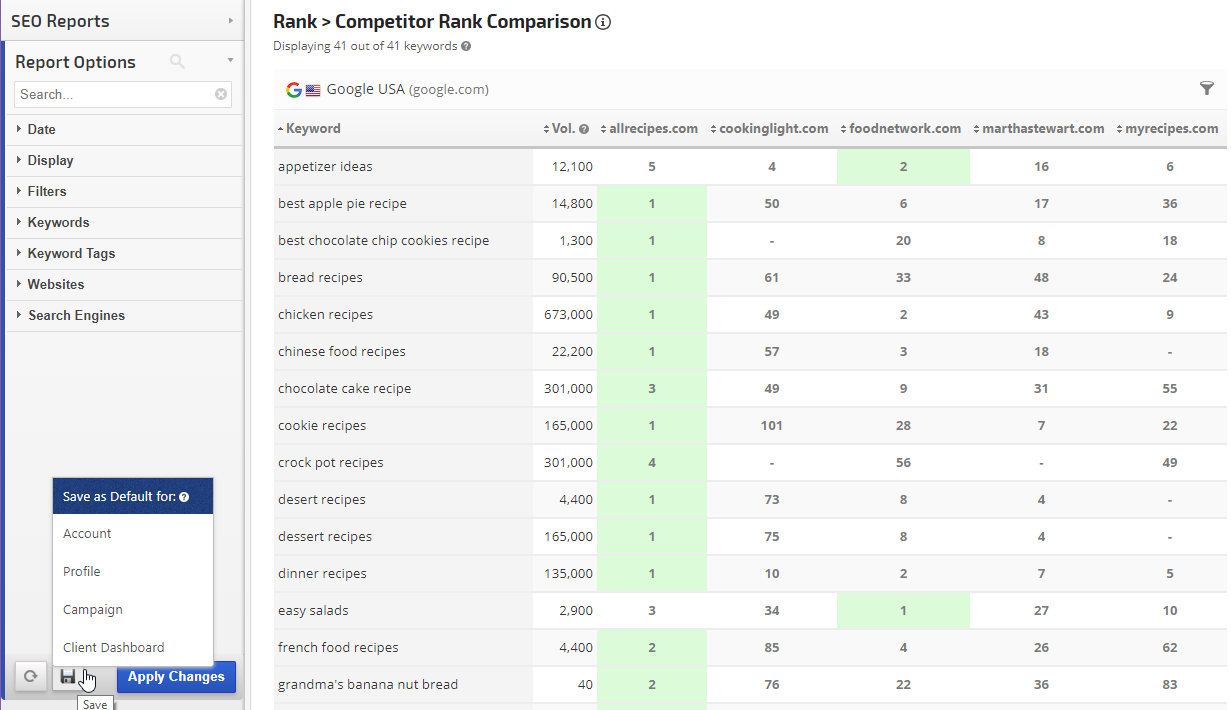Choose Client Dashboard from save menu
The height and width of the screenshot is (710, 1231).
point(113,647)
